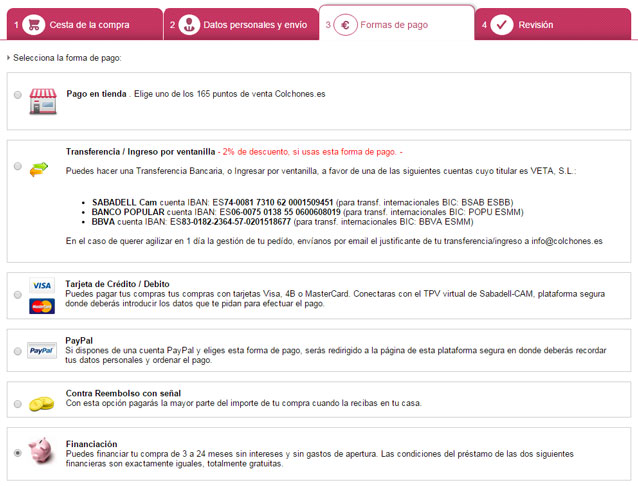Click the Visa card logo
This screenshot has width=638, height=486.
pos(41,286)
